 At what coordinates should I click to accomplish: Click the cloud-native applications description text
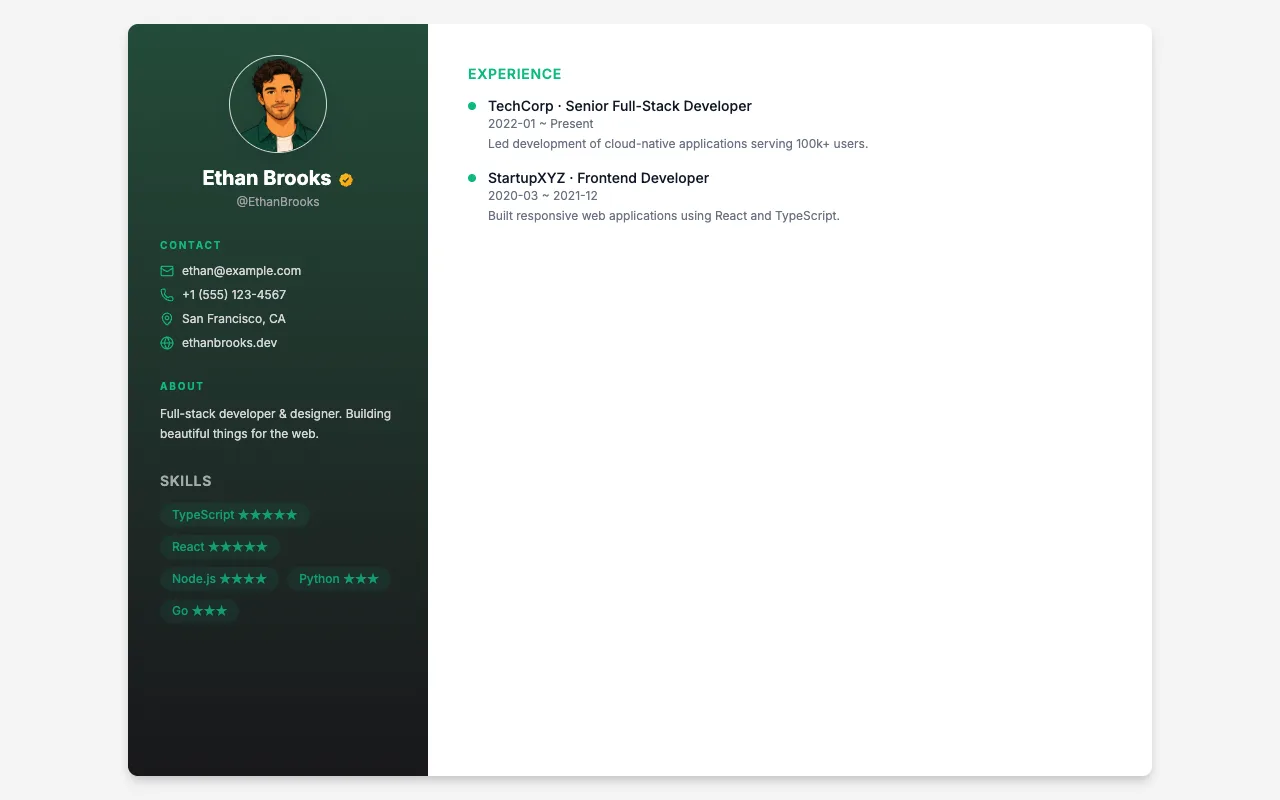tap(678, 144)
